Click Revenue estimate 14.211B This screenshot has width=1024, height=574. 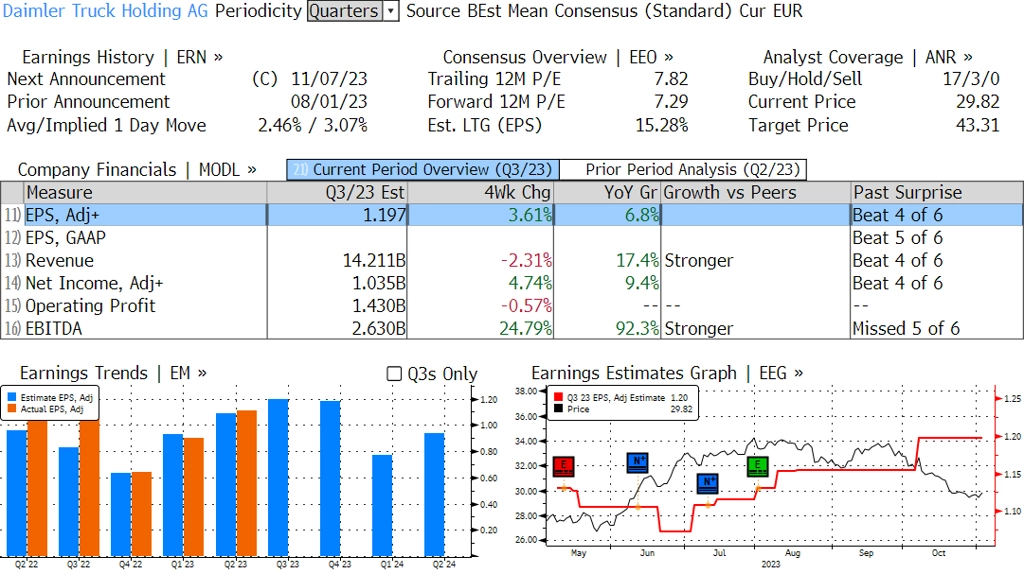click(x=374, y=261)
